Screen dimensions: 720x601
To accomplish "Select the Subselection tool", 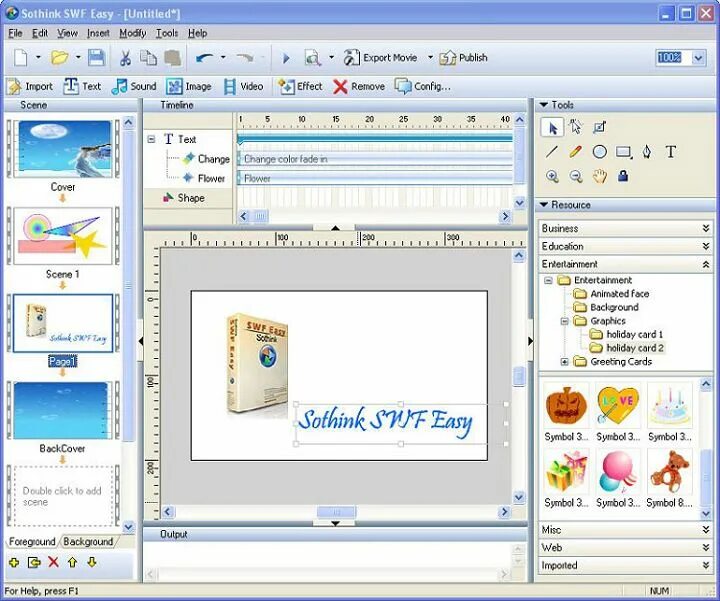I will pos(575,127).
